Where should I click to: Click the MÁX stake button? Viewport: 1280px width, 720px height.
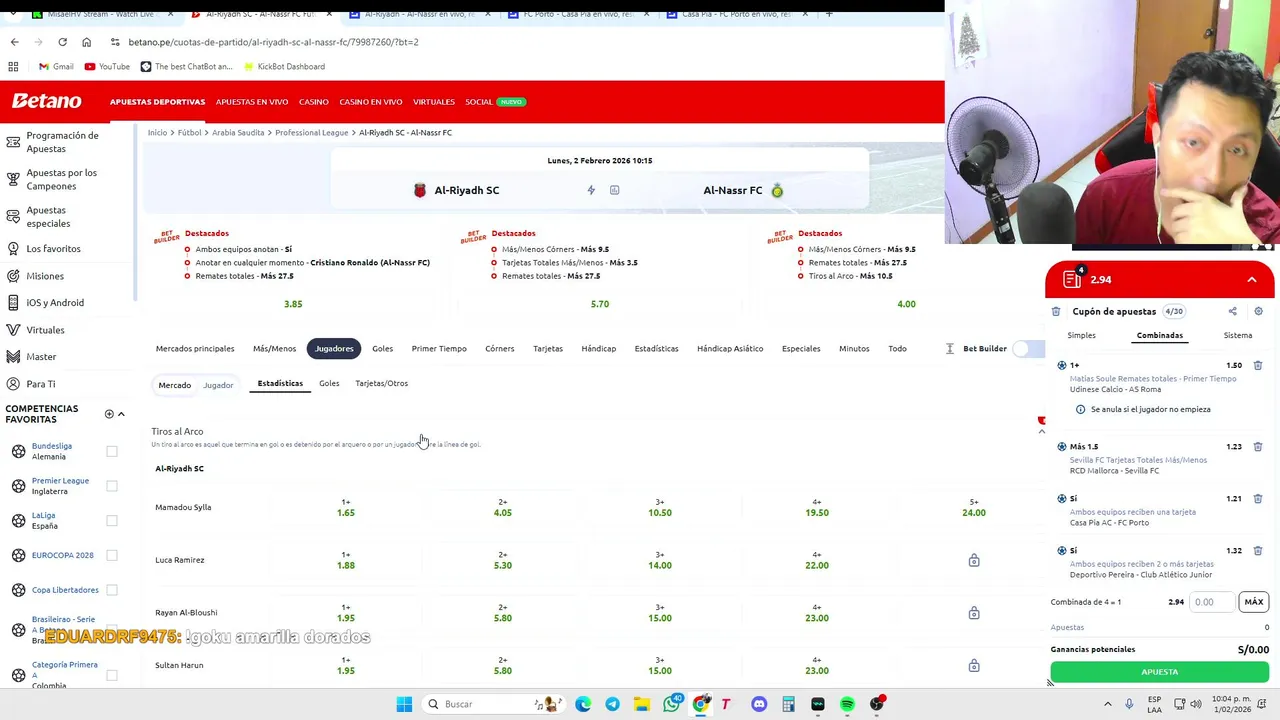click(x=1253, y=602)
